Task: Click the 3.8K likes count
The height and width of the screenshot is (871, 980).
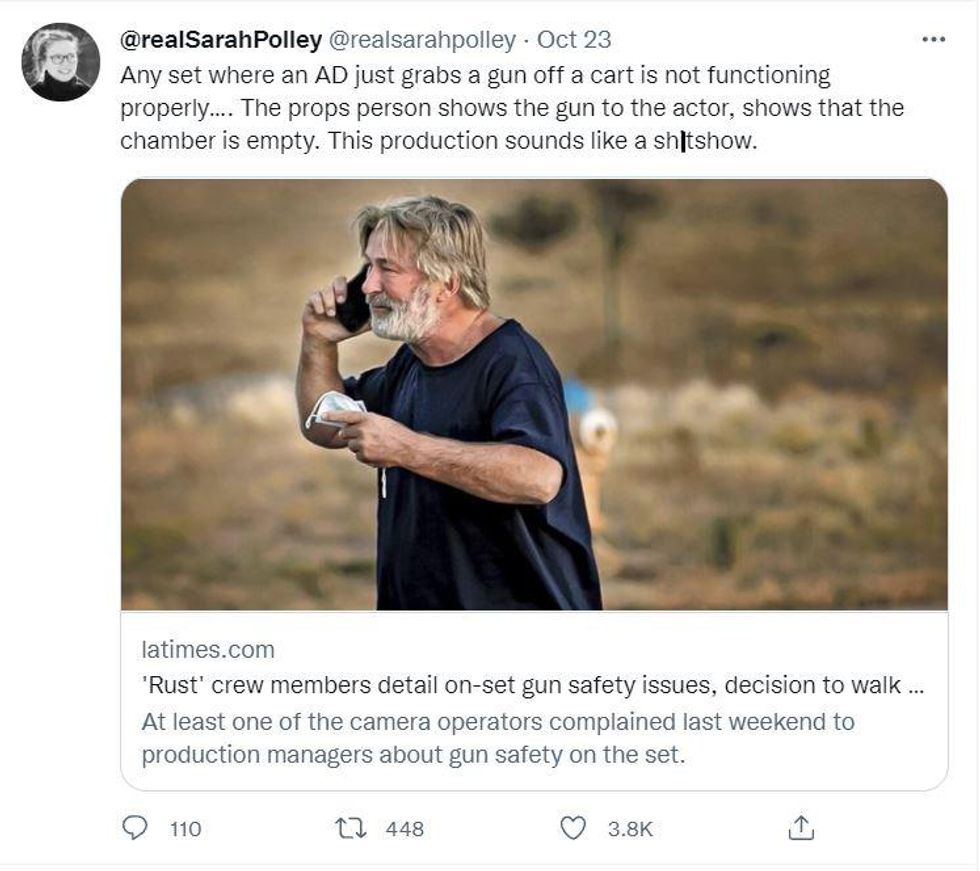Action: click(630, 829)
